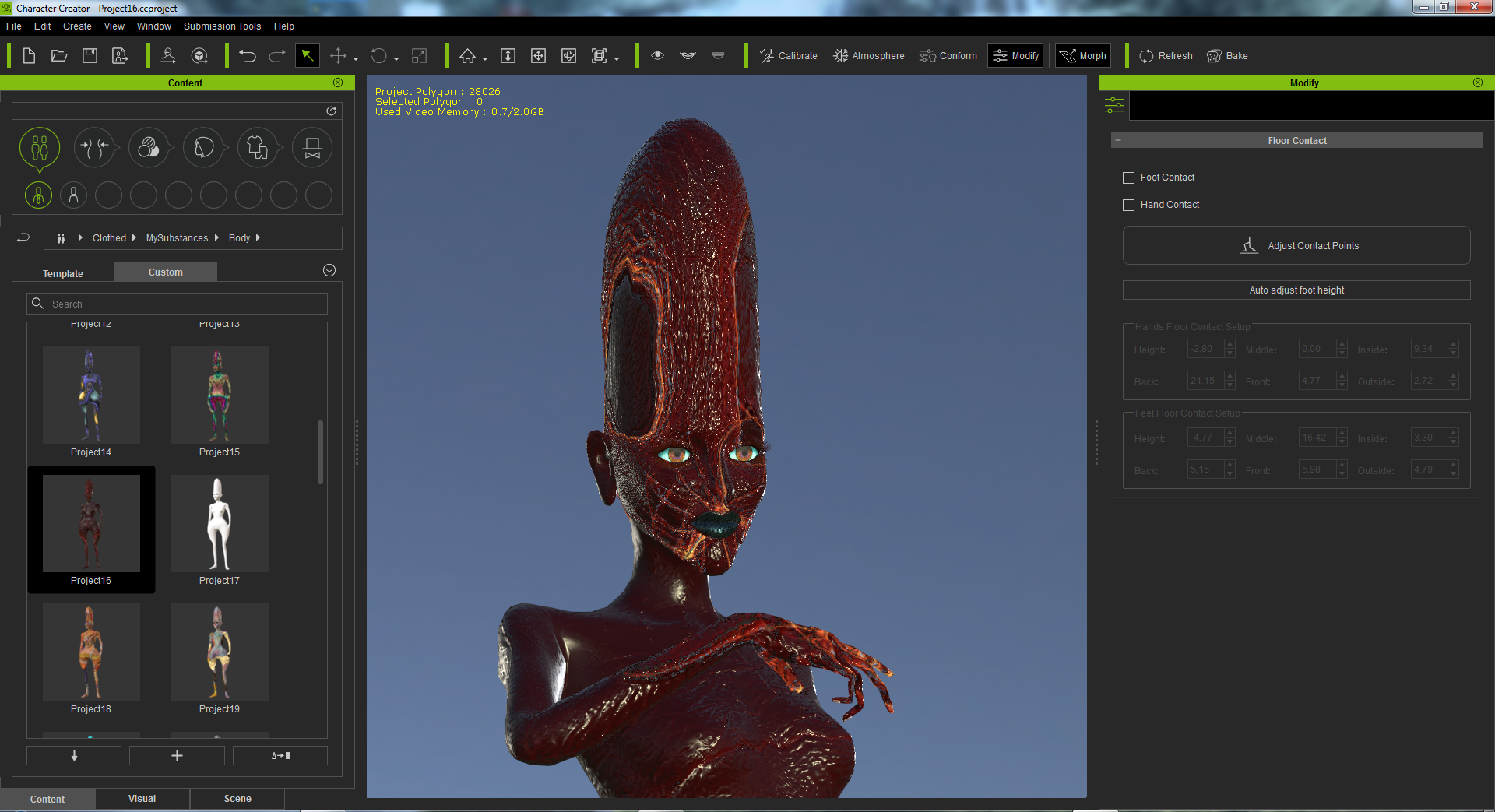Image resolution: width=1495 pixels, height=812 pixels.
Task: Expand the Home view dropdown arrow
Action: (x=485, y=59)
